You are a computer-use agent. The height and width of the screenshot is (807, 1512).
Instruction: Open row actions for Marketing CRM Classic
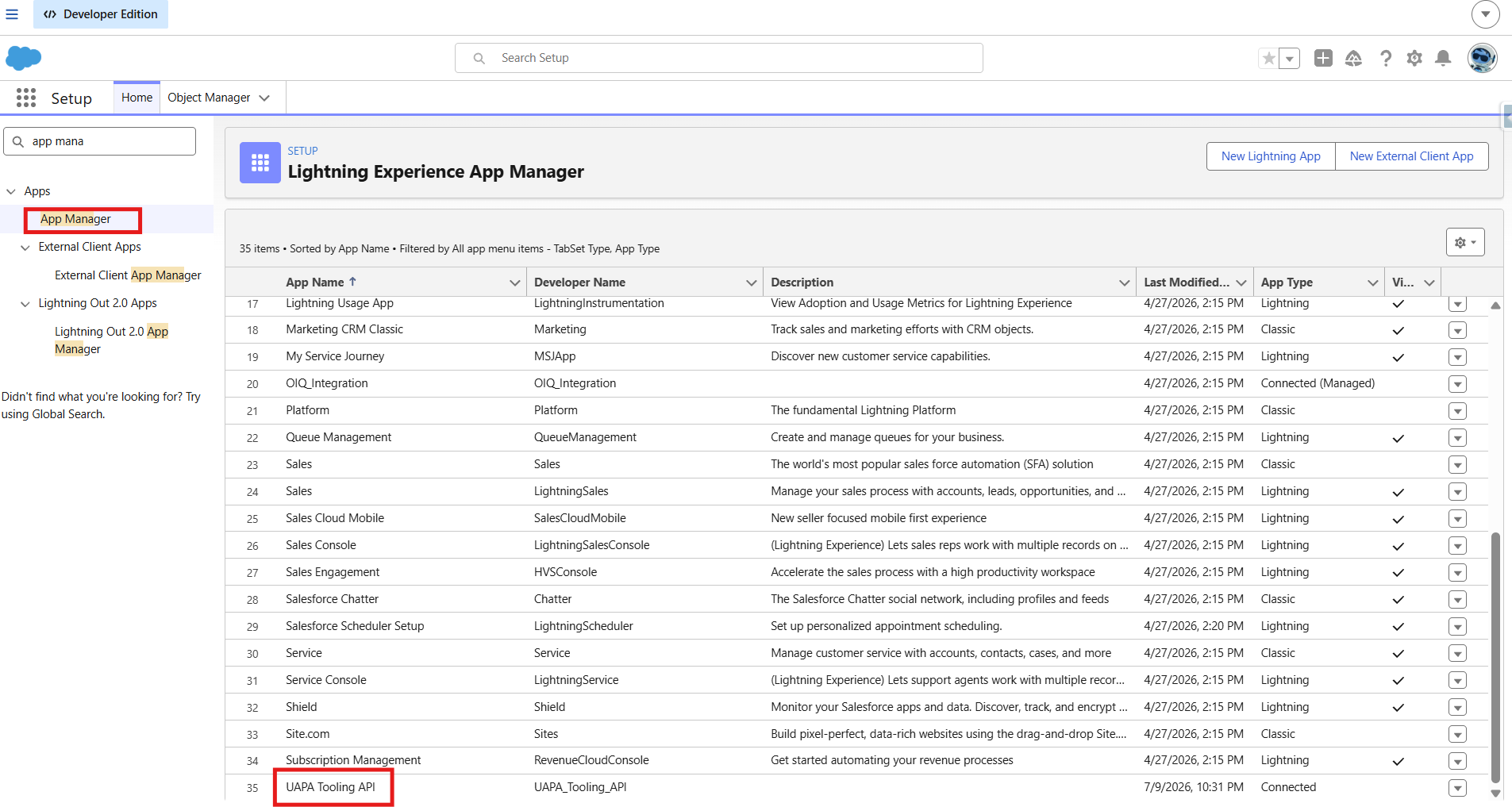pyautogui.click(x=1457, y=330)
